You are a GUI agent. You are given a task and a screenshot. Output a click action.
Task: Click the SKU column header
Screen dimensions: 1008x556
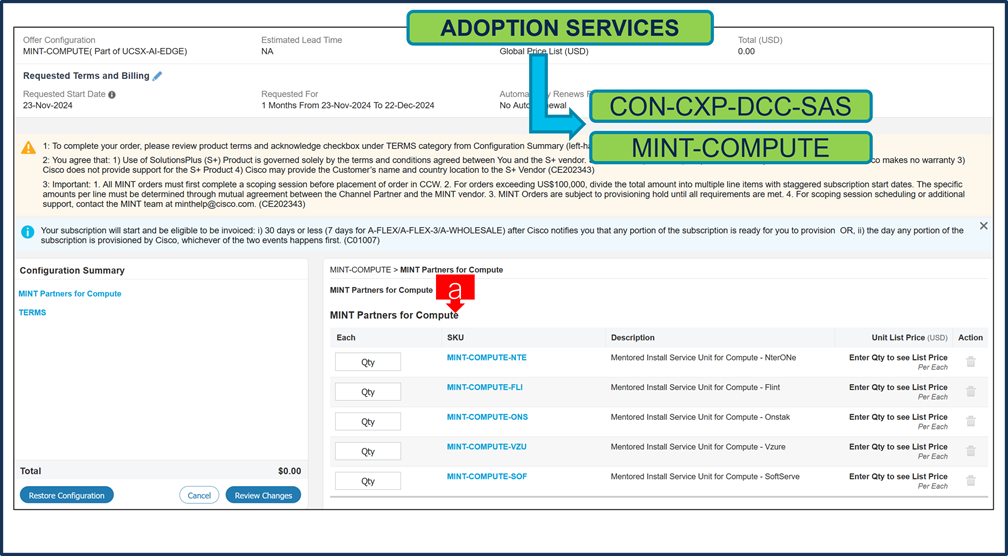455,337
